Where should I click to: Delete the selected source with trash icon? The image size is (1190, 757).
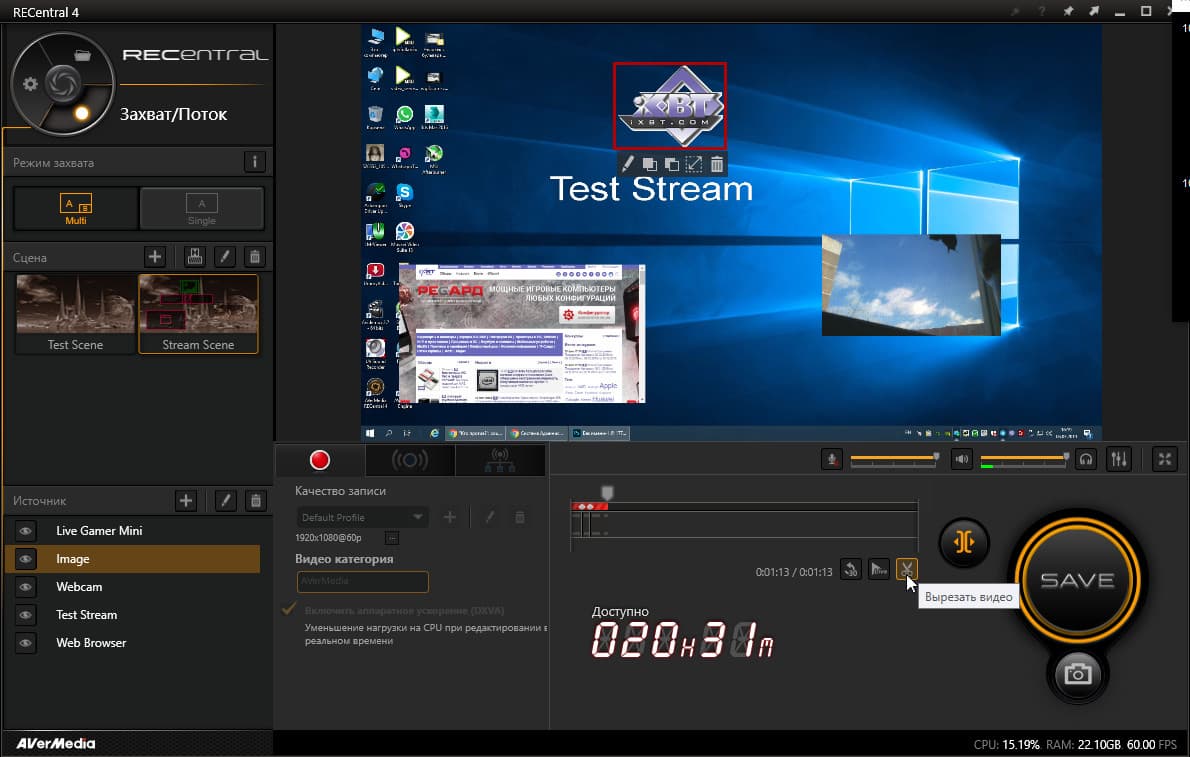pyautogui.click(x=256, y=500)
